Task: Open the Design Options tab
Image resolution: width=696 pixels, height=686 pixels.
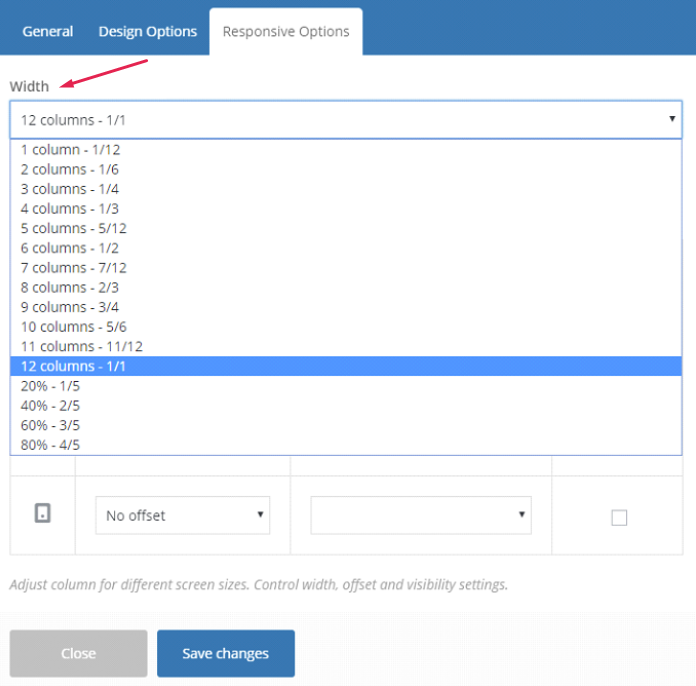Action: pos(148,31)
